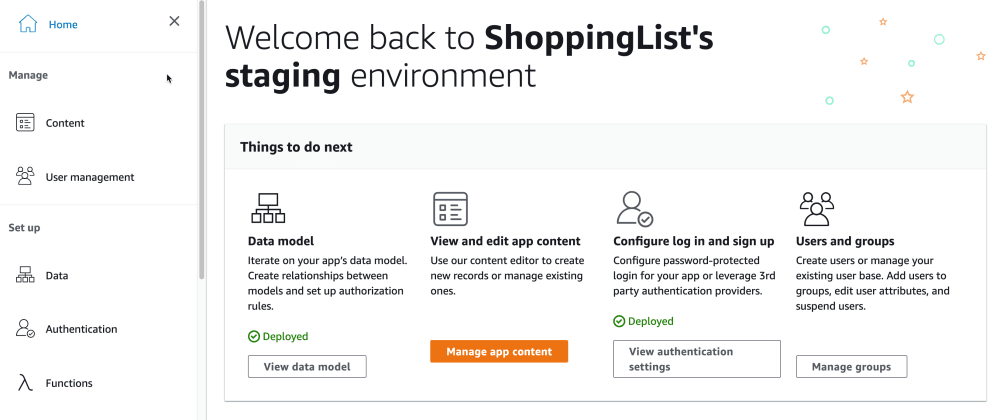
Task: Click the View data model button
Action: 307,366
